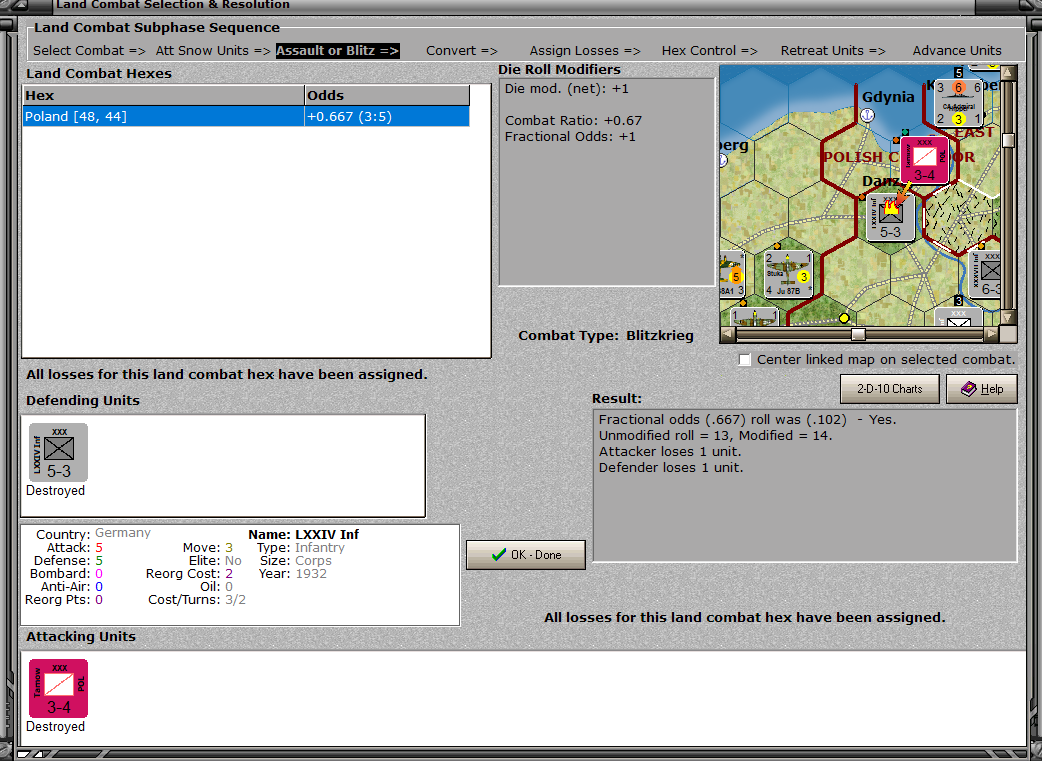Screen dimensions: 1042x761
Task: Click the Assign Losses subphase step
Action: [x=585, y=51]
